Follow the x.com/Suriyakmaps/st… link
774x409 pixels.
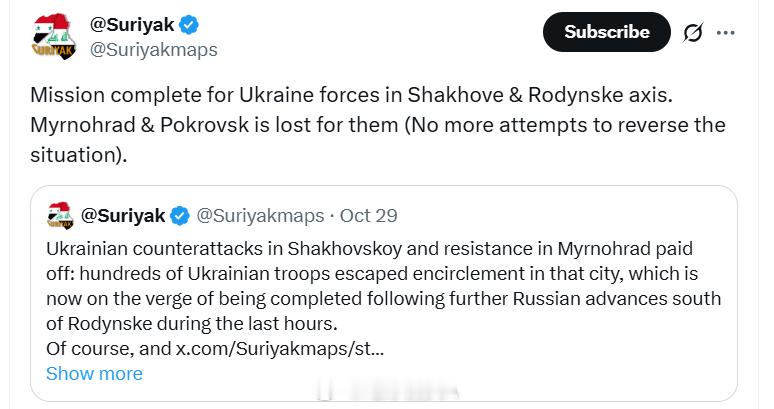pos(280,348)
